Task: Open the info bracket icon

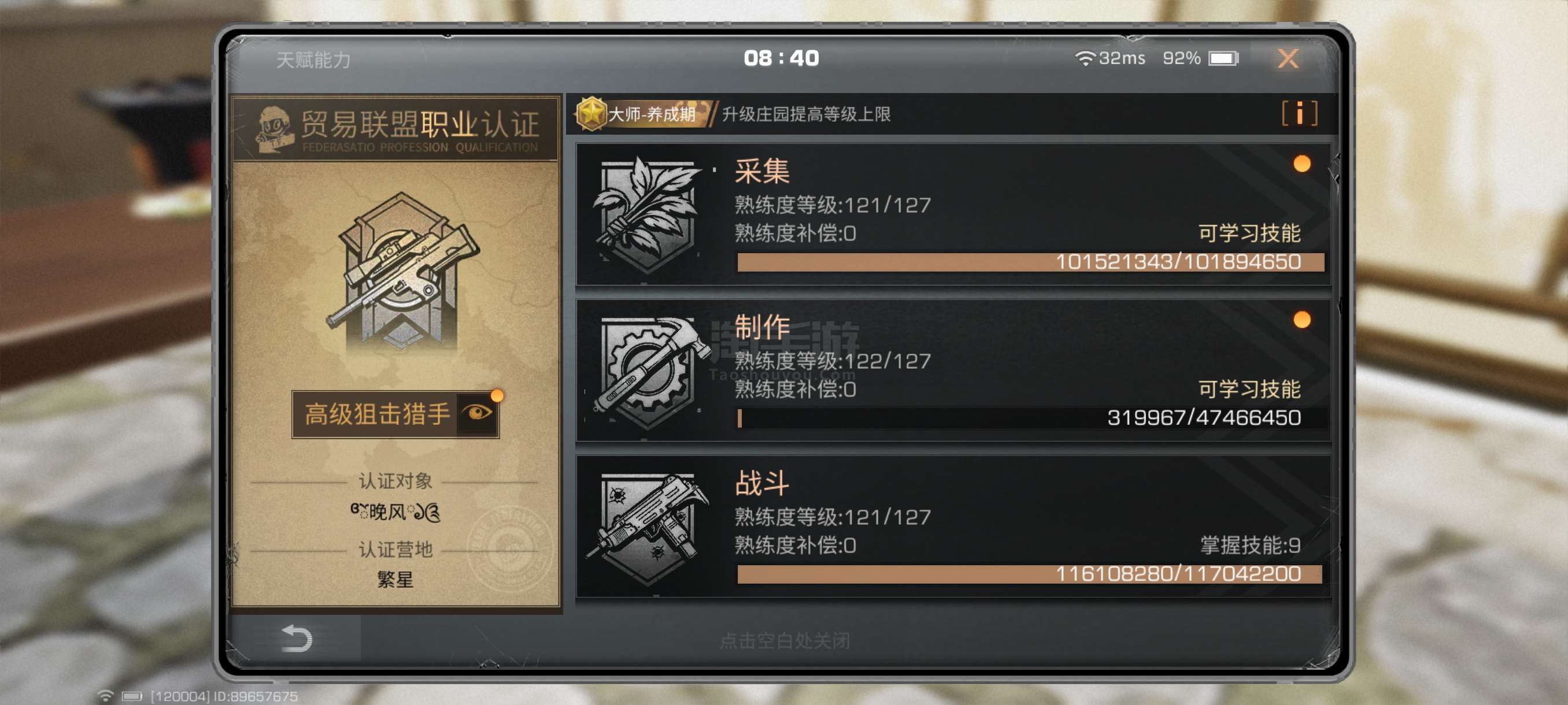Action: (1299, 114)
